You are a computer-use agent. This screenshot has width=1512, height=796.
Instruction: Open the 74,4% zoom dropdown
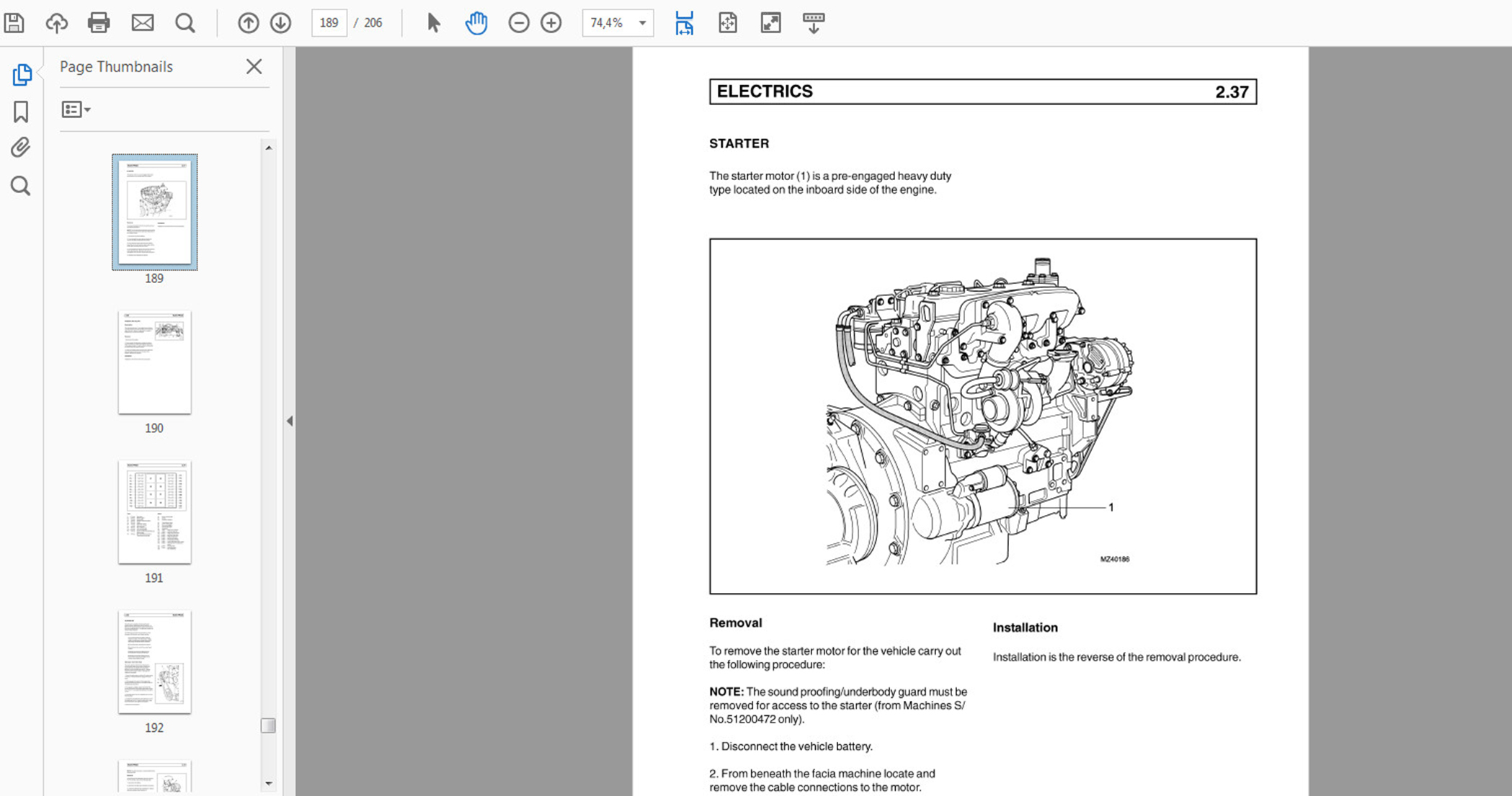click(x=641, y=23)
